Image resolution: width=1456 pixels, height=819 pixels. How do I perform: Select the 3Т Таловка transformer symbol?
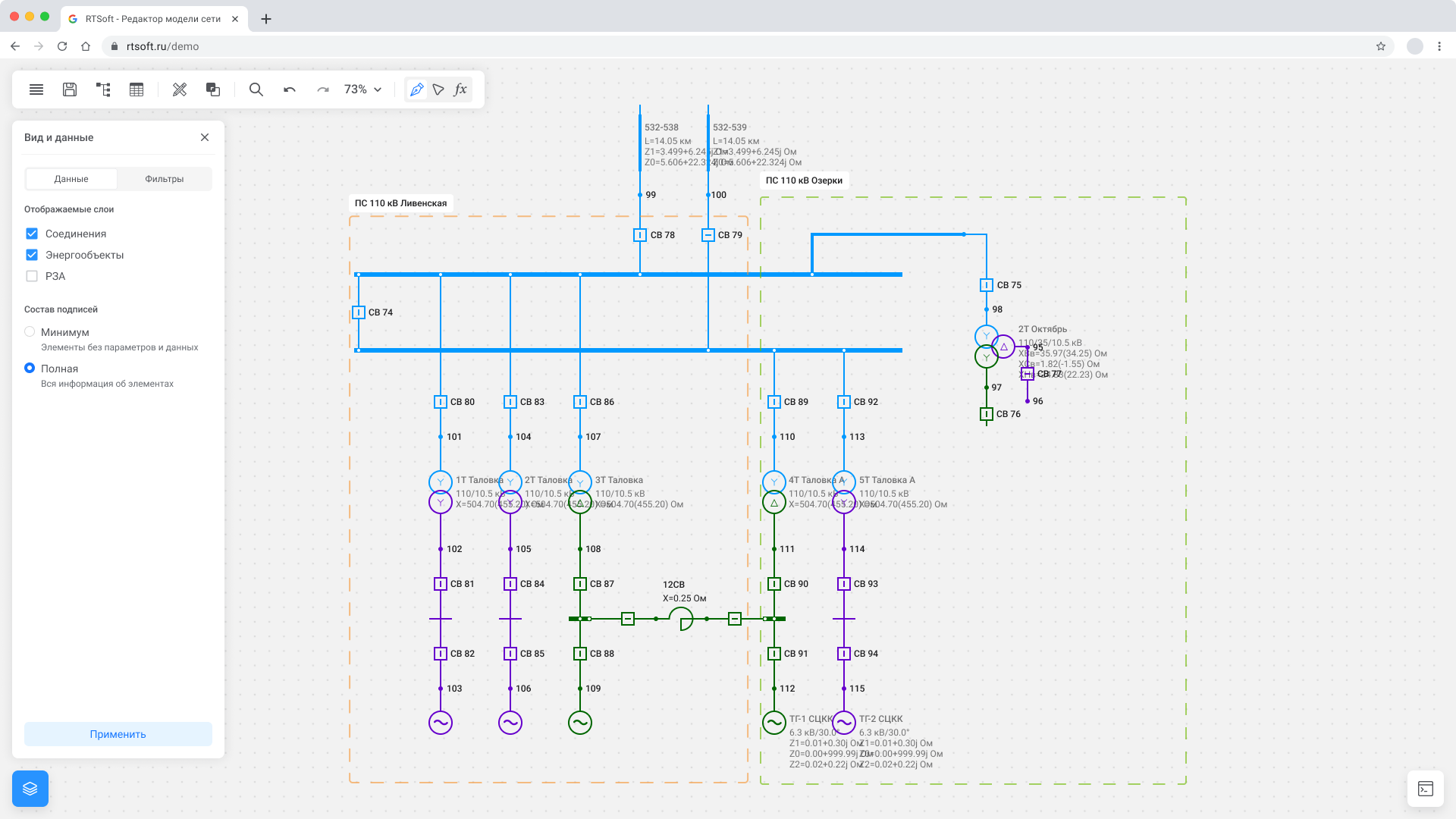point(580,492)
